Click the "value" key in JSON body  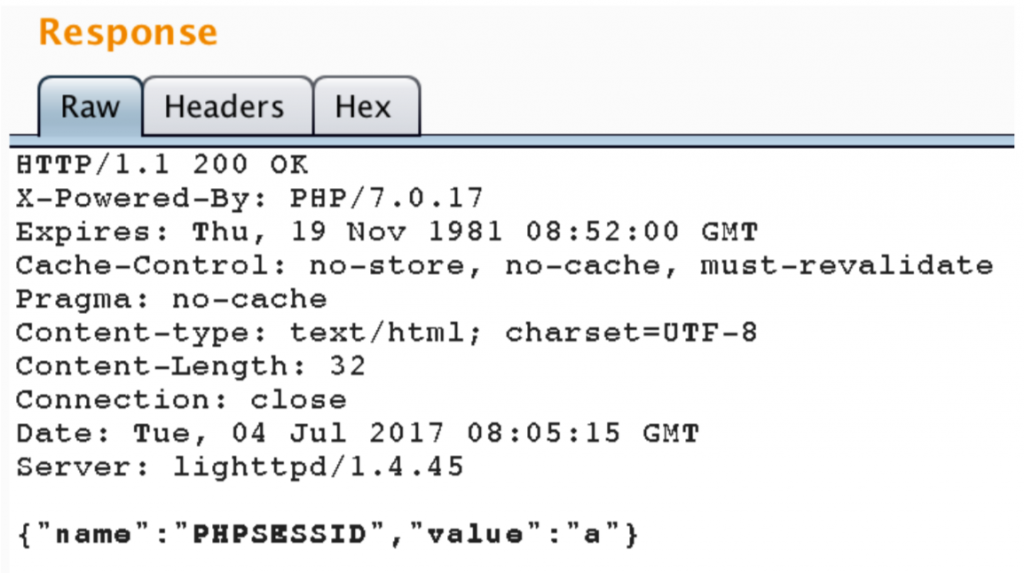[x=475, y=534]
